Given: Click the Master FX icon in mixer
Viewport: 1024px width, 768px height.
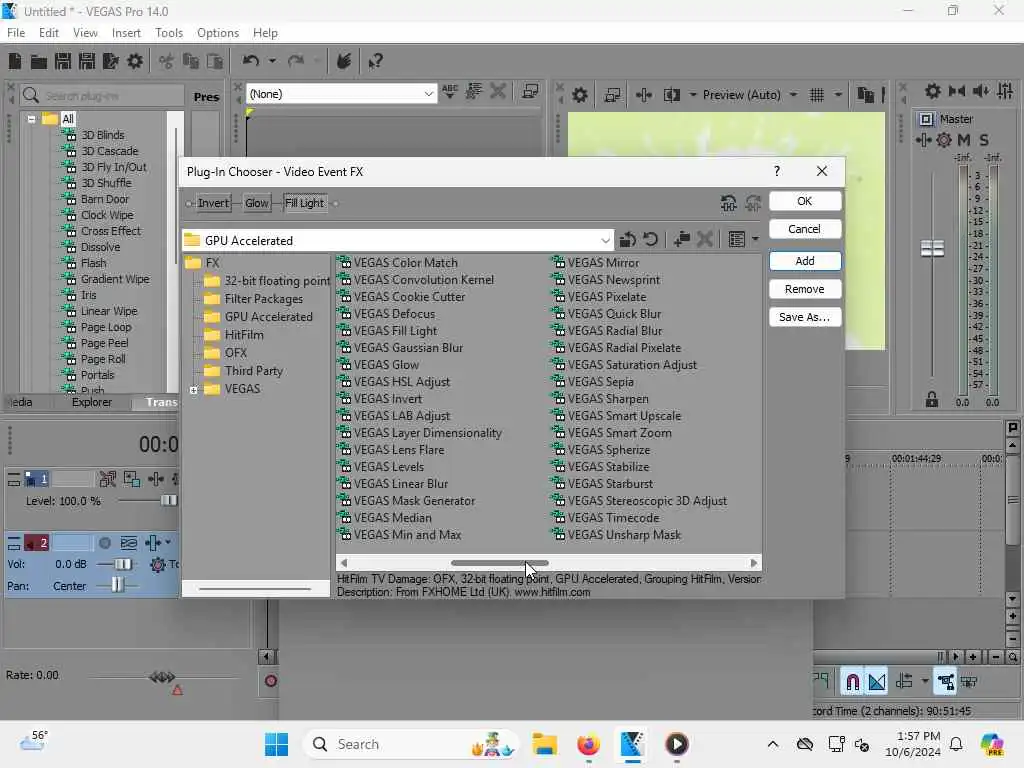Looking at the screenshot, I should click(923, 140).
